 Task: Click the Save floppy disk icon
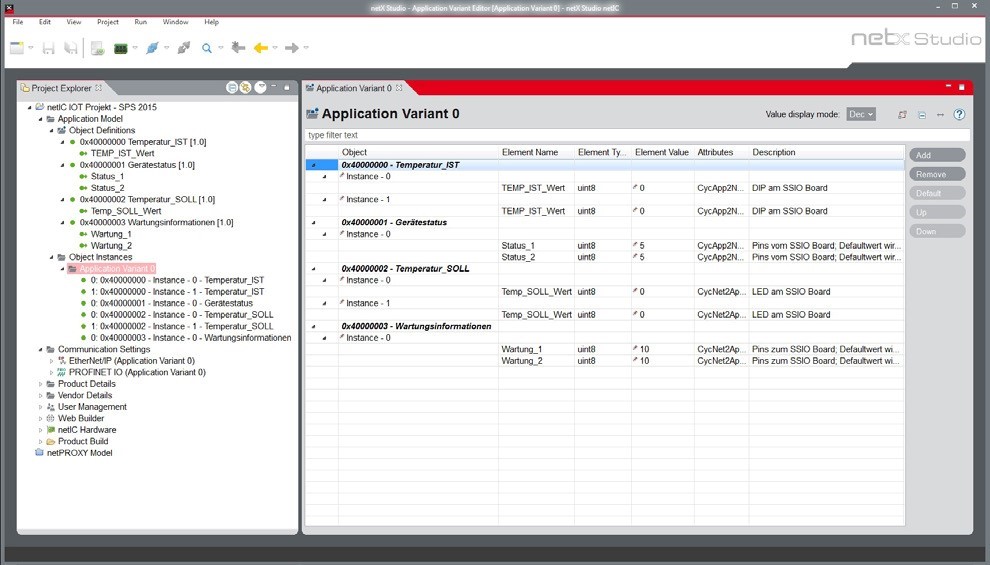49,48
